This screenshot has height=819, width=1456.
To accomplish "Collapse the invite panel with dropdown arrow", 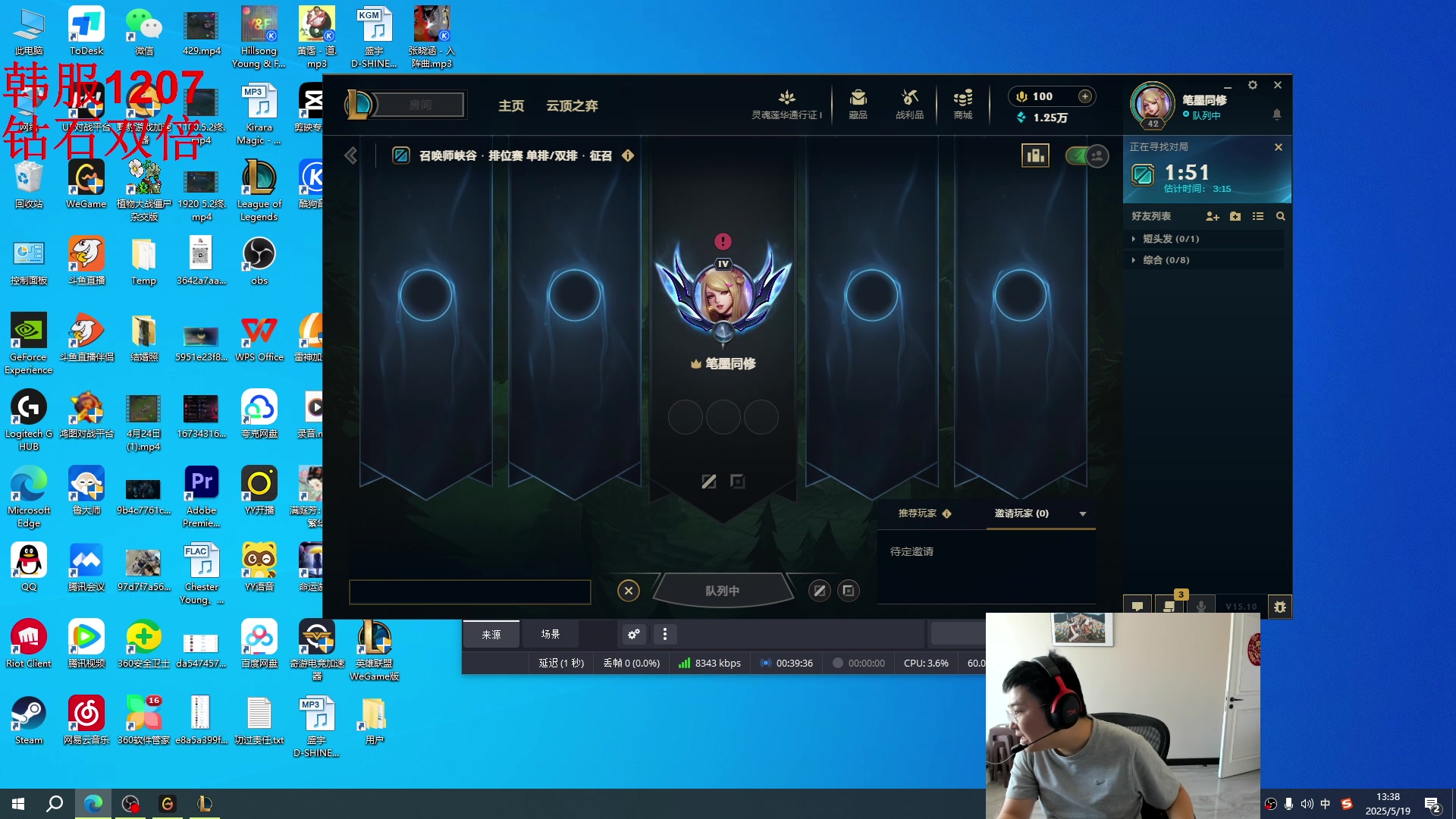I will coord(1083,514).
